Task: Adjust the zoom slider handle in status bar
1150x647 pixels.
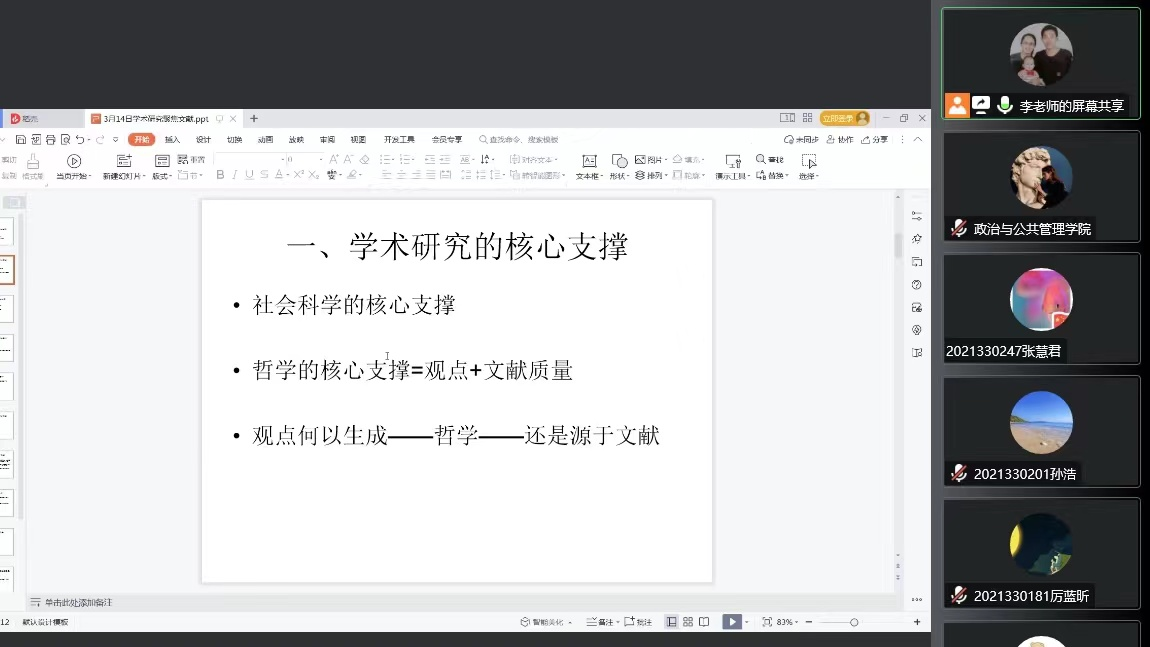Action: (x=854, y=622)
